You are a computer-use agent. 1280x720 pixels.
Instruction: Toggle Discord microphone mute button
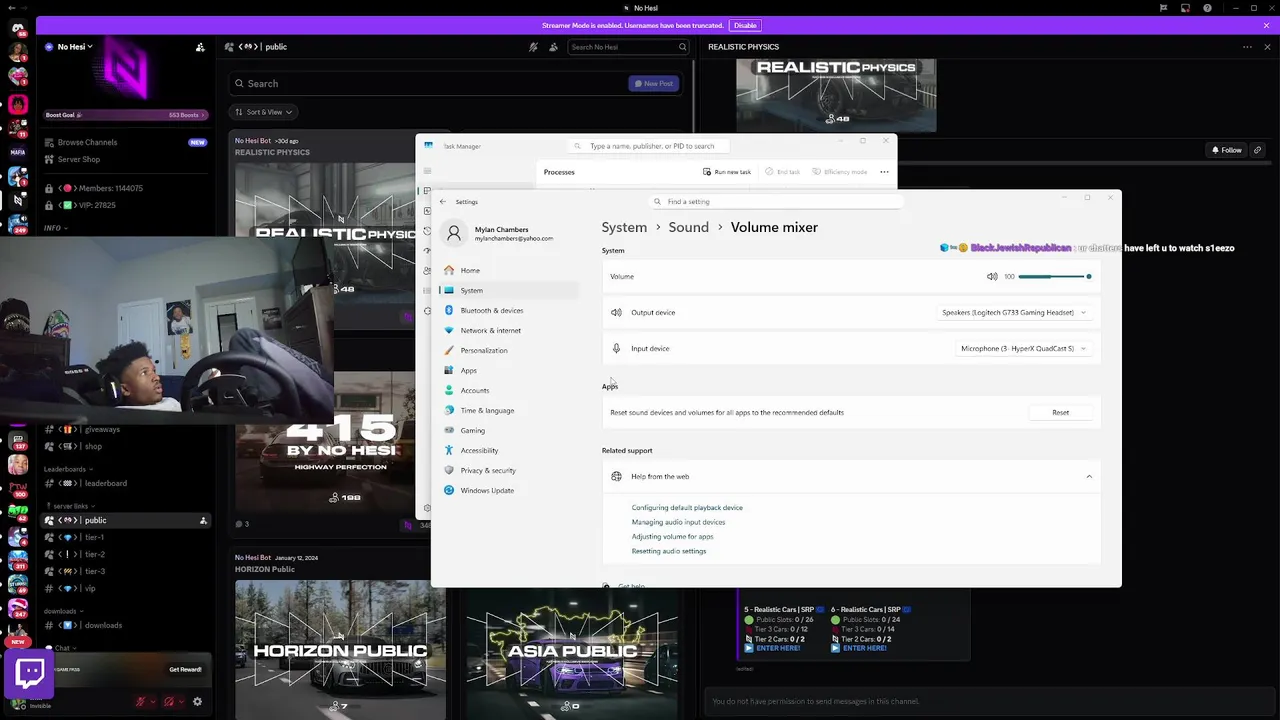pos(141,702)
